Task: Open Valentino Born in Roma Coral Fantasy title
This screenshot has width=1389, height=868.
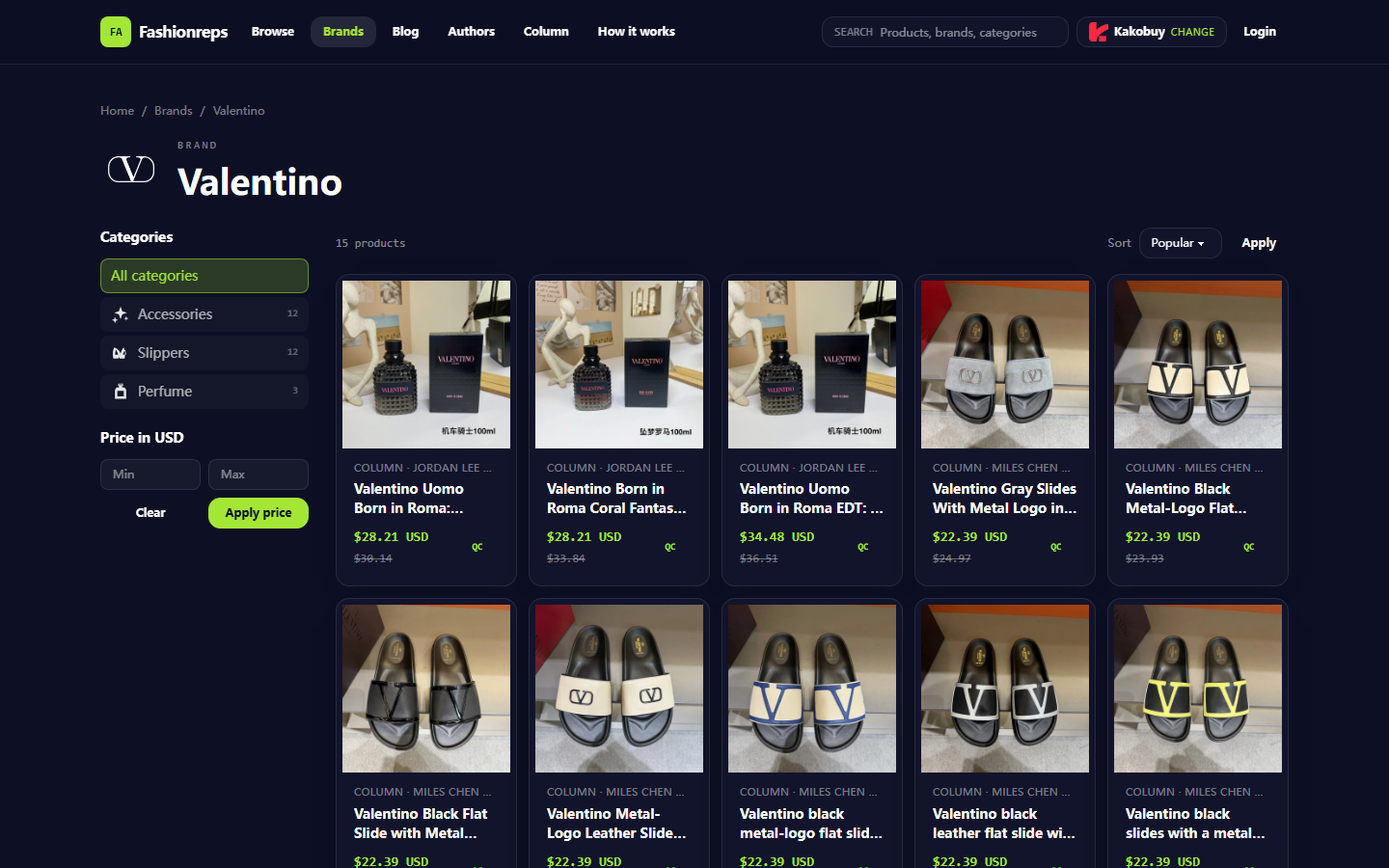Action: (617, 499)
